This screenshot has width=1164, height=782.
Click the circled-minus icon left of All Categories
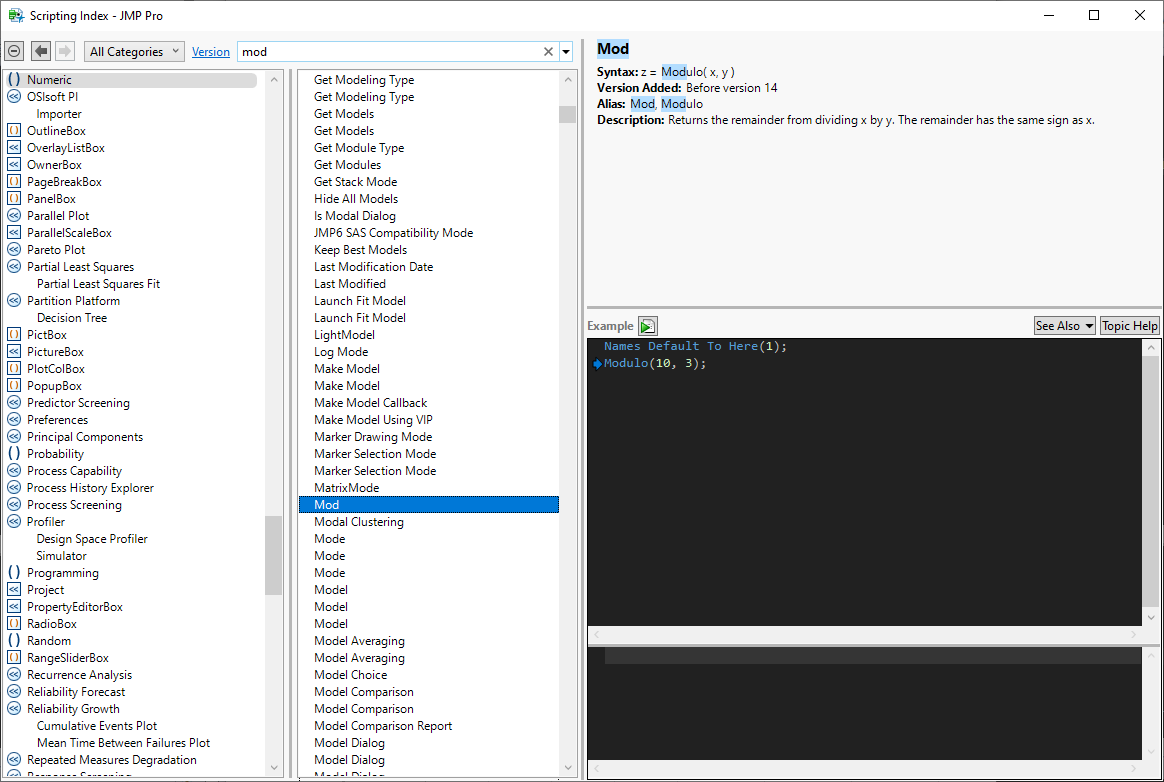click(14, 50)
